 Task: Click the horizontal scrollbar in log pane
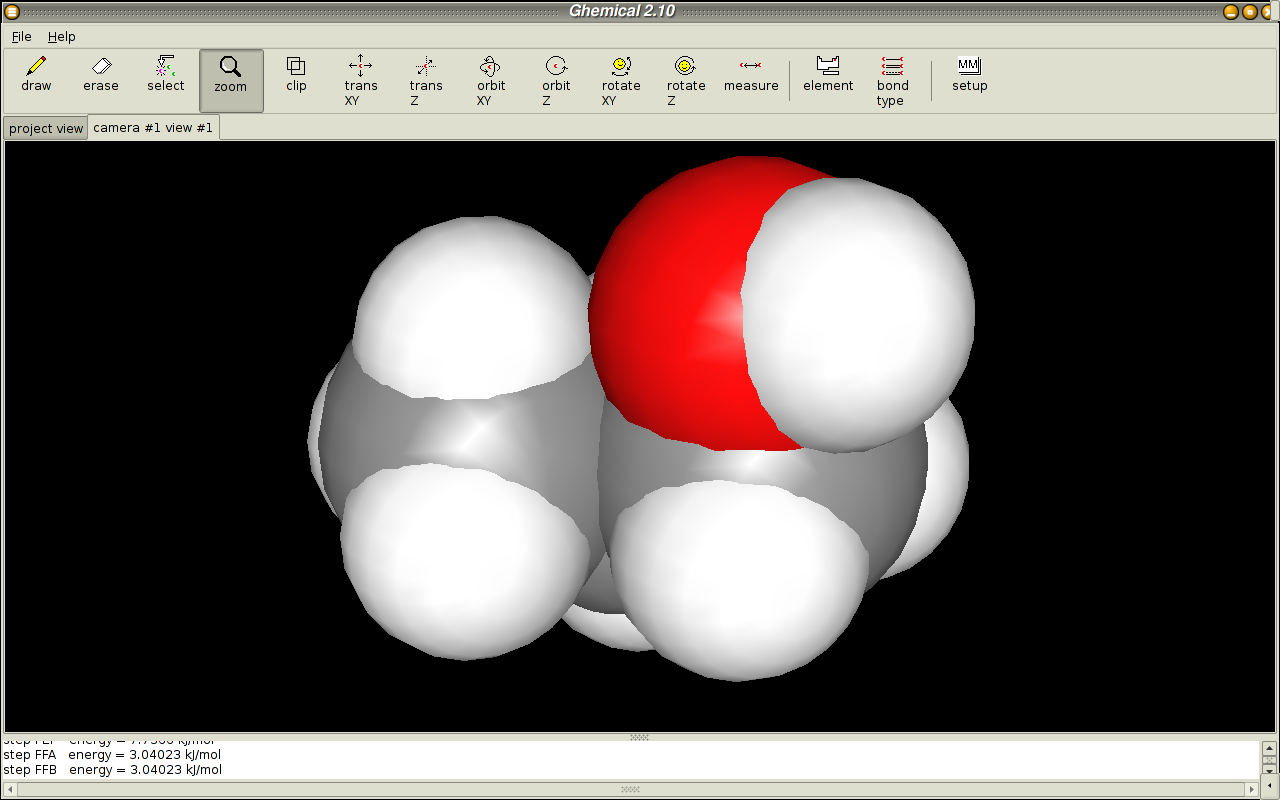[x=630, y=789]
